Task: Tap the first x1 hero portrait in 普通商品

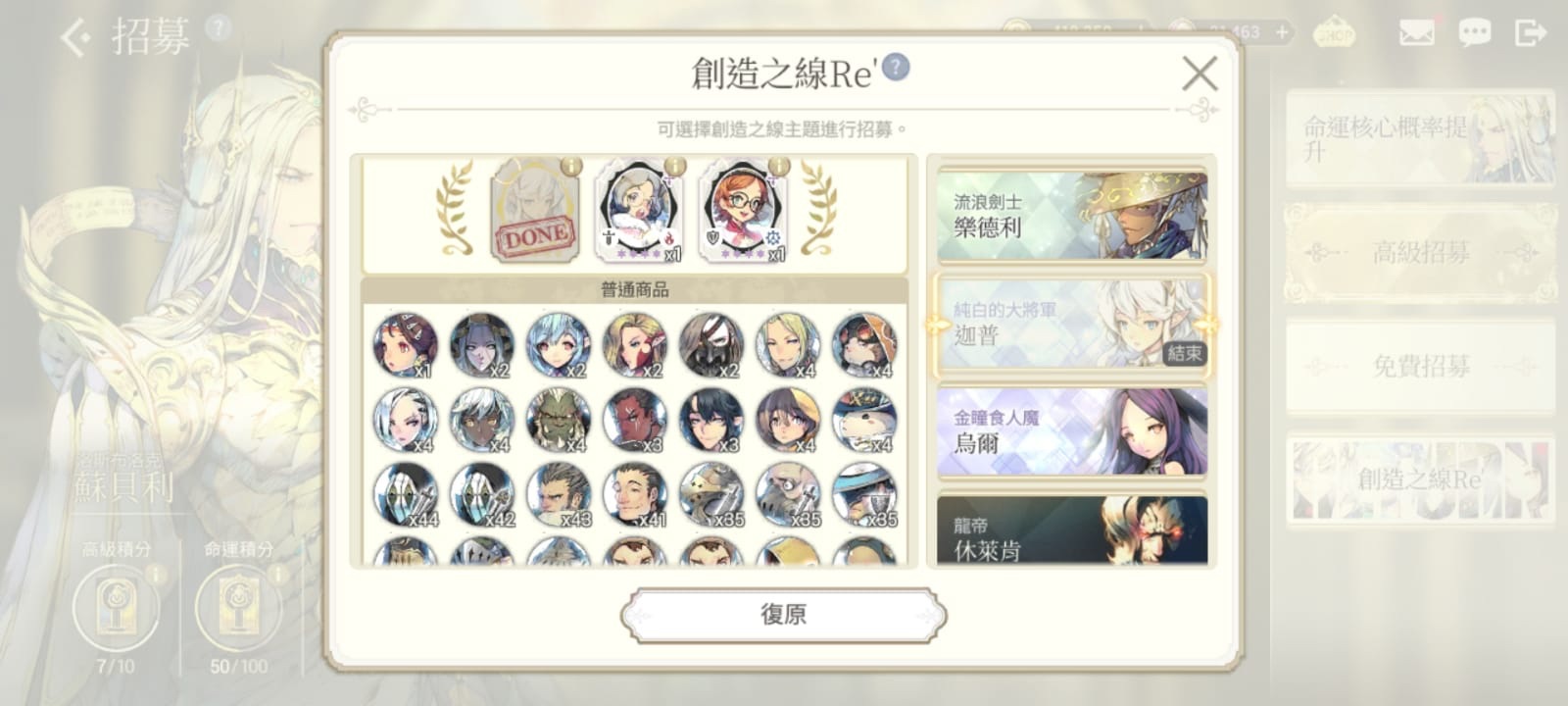Action: click(405, 345)
